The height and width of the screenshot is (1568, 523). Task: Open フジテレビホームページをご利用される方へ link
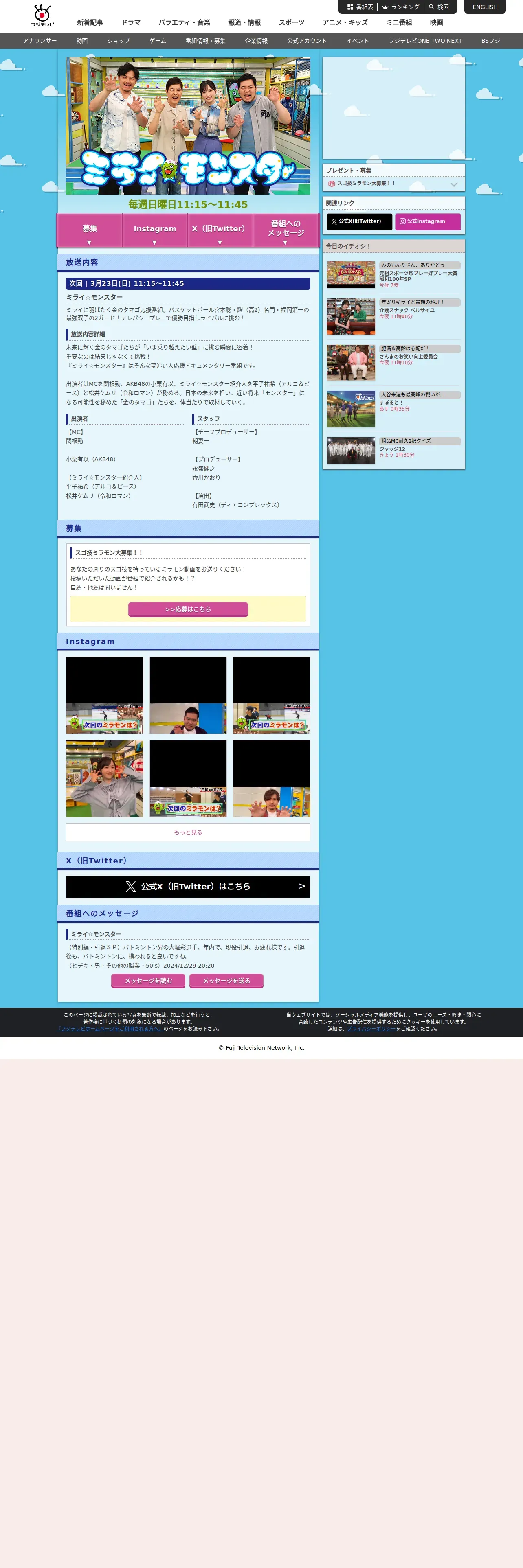click(x=109, y=1029)
